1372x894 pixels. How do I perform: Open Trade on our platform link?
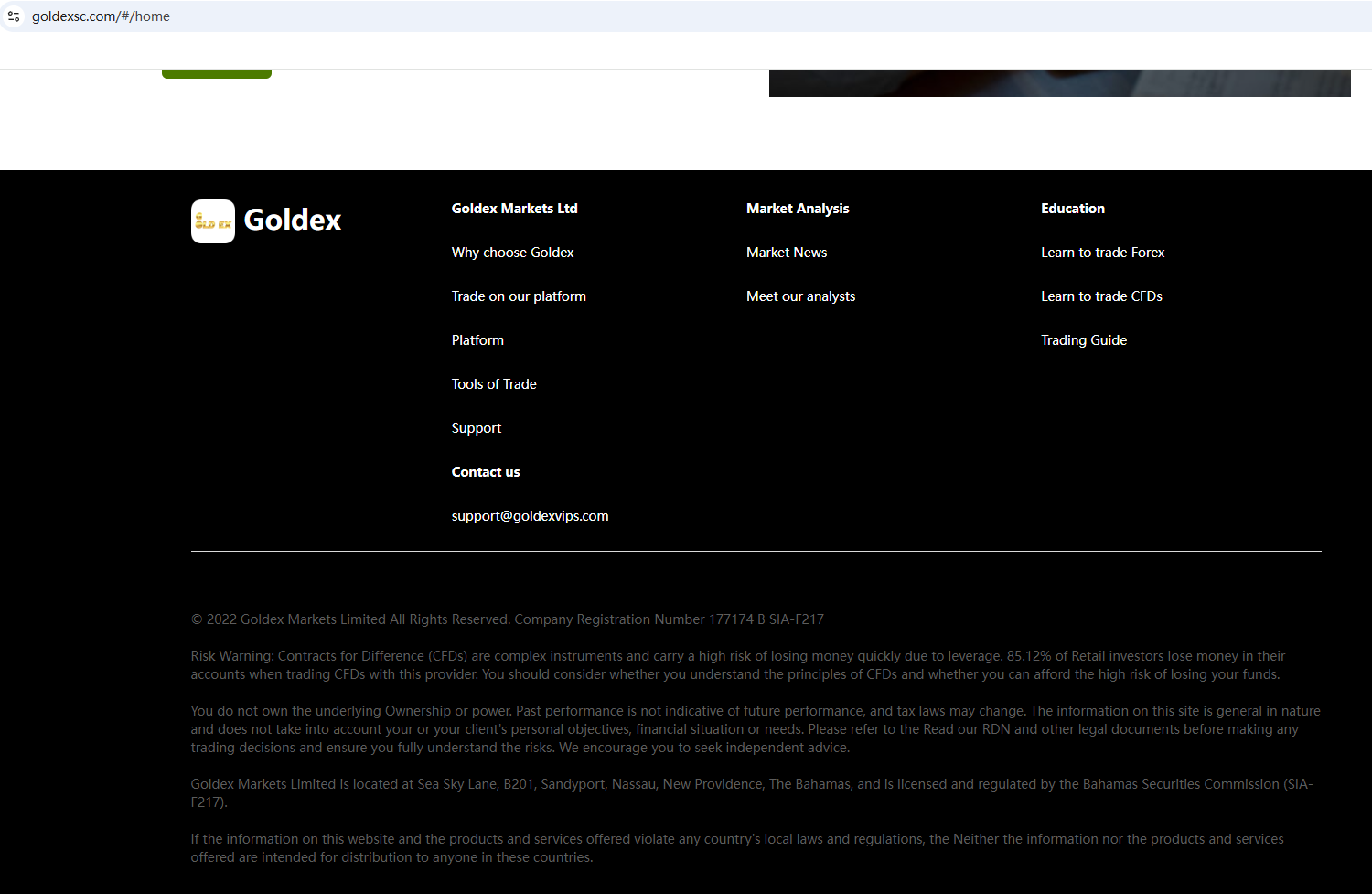coord(519,296)
